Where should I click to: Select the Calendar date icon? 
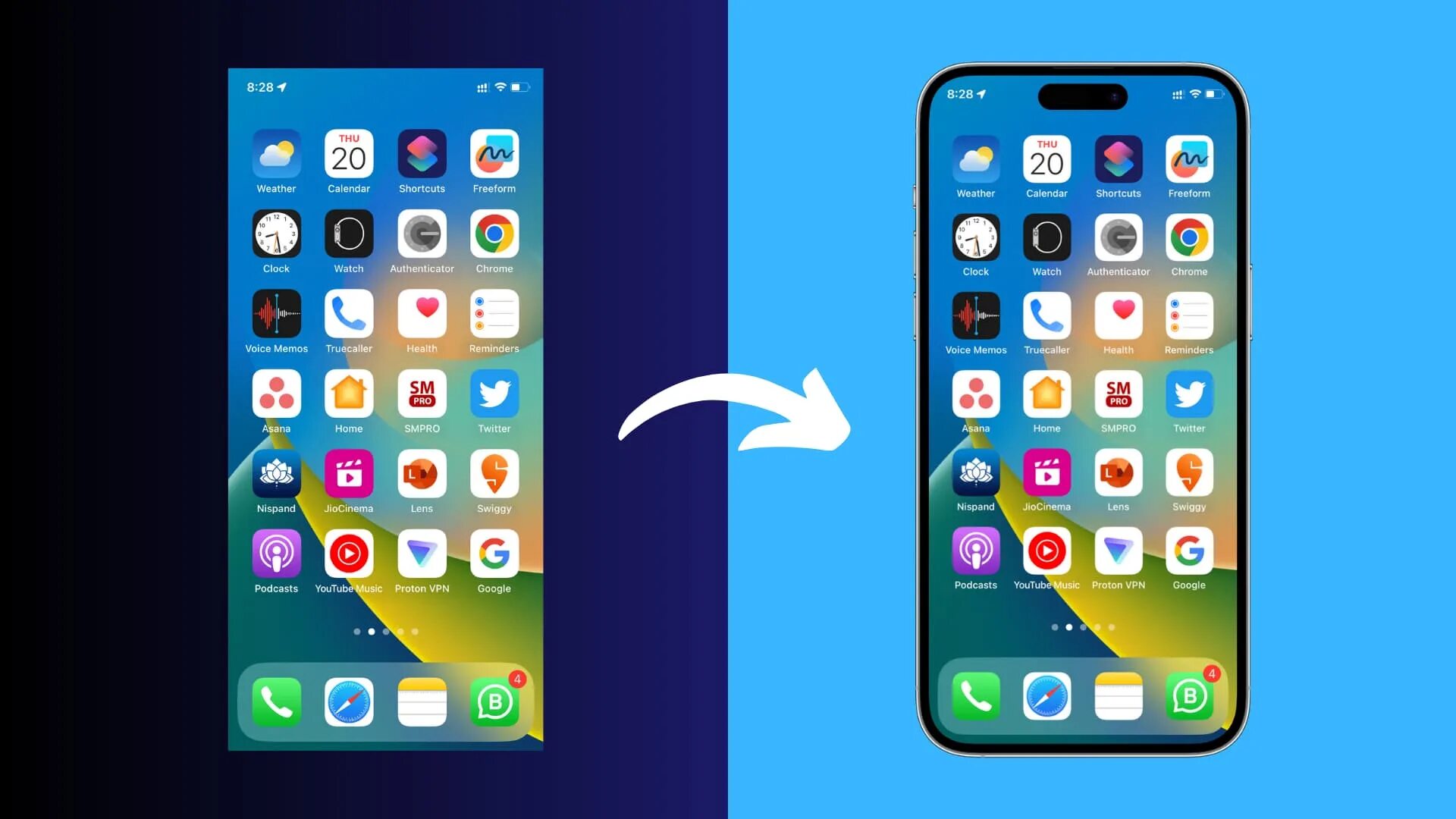click(x=349, y=154)
